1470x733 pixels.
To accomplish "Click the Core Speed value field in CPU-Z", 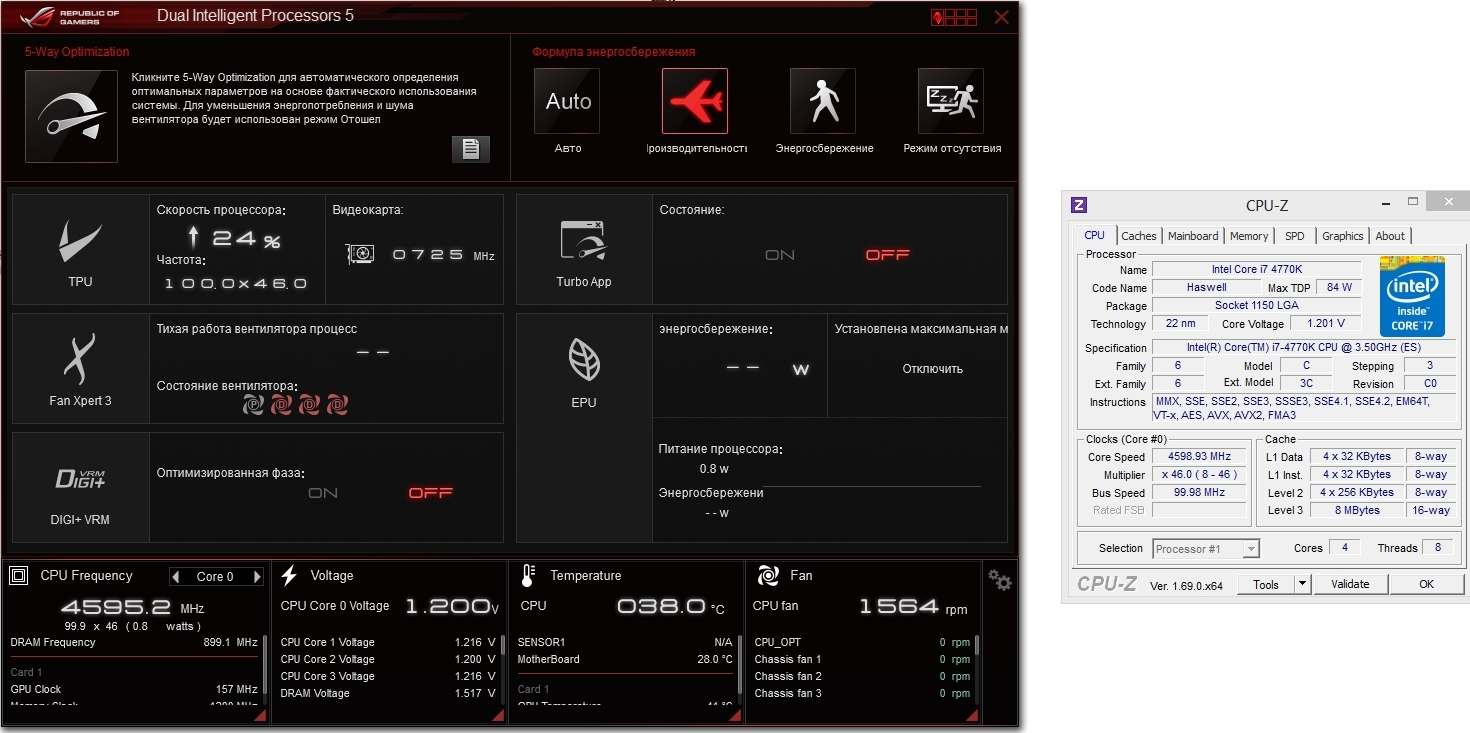I will pos(1201,457).
